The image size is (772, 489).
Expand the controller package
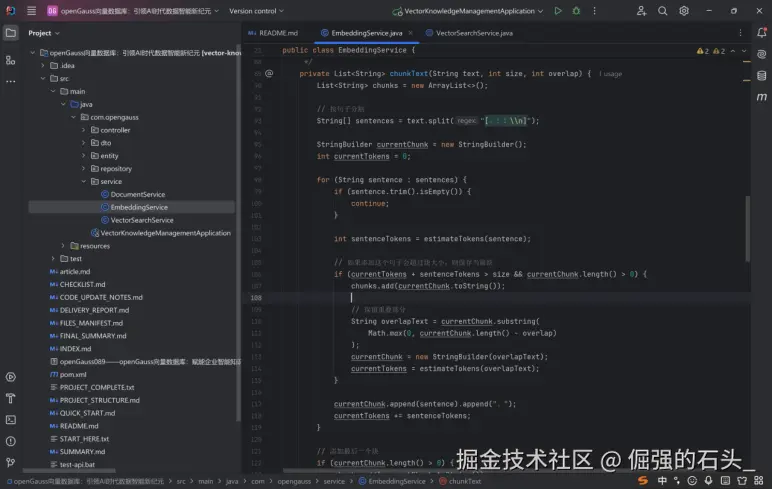click(84, 130)
